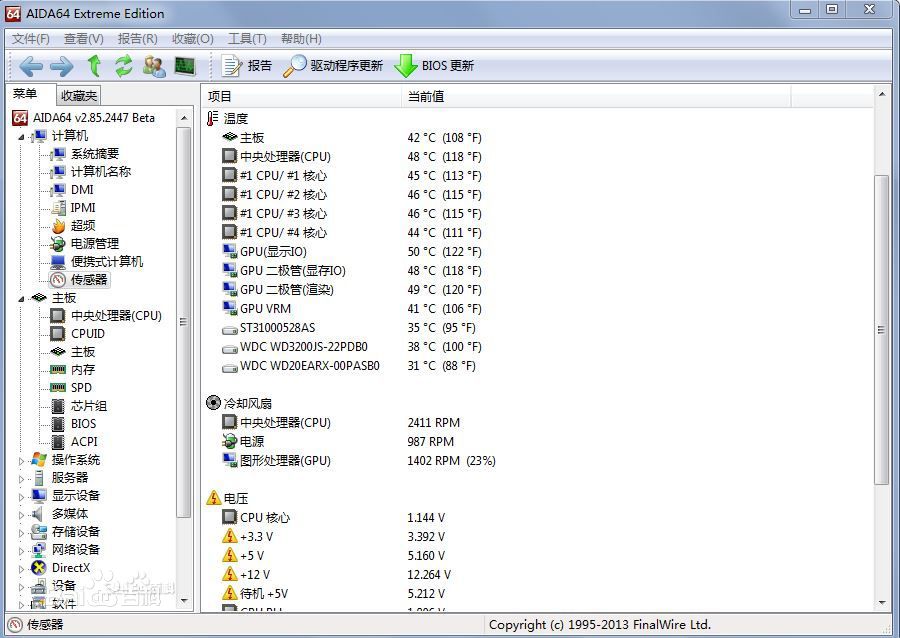Click 驱动程序更新 driver update button
This screenshot has height=638, width=900.
(333, 66)
